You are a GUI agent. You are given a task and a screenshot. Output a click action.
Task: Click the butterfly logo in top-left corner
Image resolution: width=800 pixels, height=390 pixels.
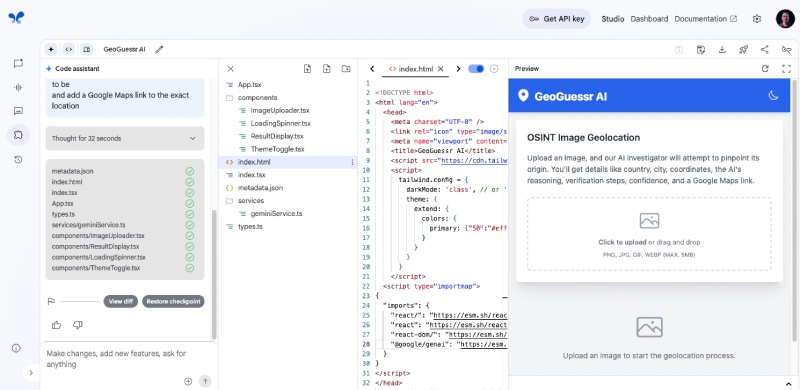(16, 18)
